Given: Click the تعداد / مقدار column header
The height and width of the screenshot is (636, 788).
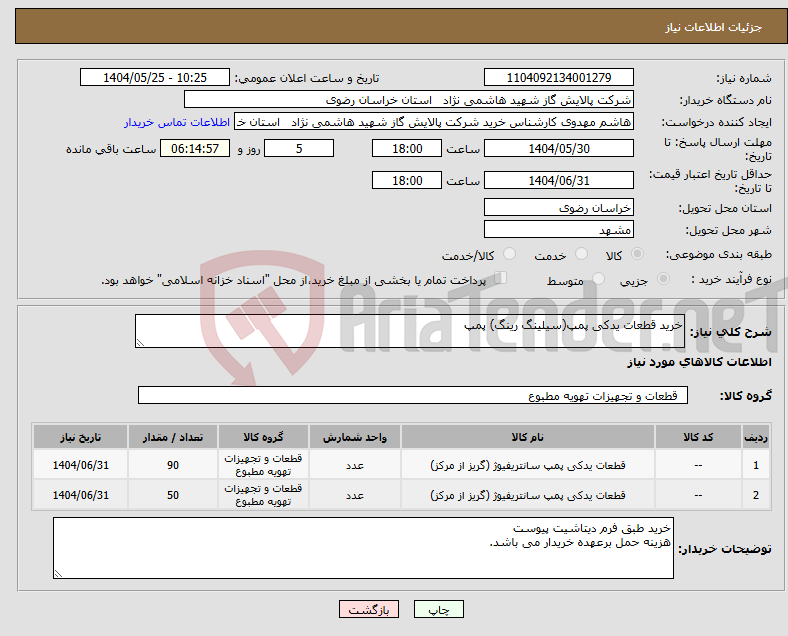Looking at the screenshot, I should (173, 437).
